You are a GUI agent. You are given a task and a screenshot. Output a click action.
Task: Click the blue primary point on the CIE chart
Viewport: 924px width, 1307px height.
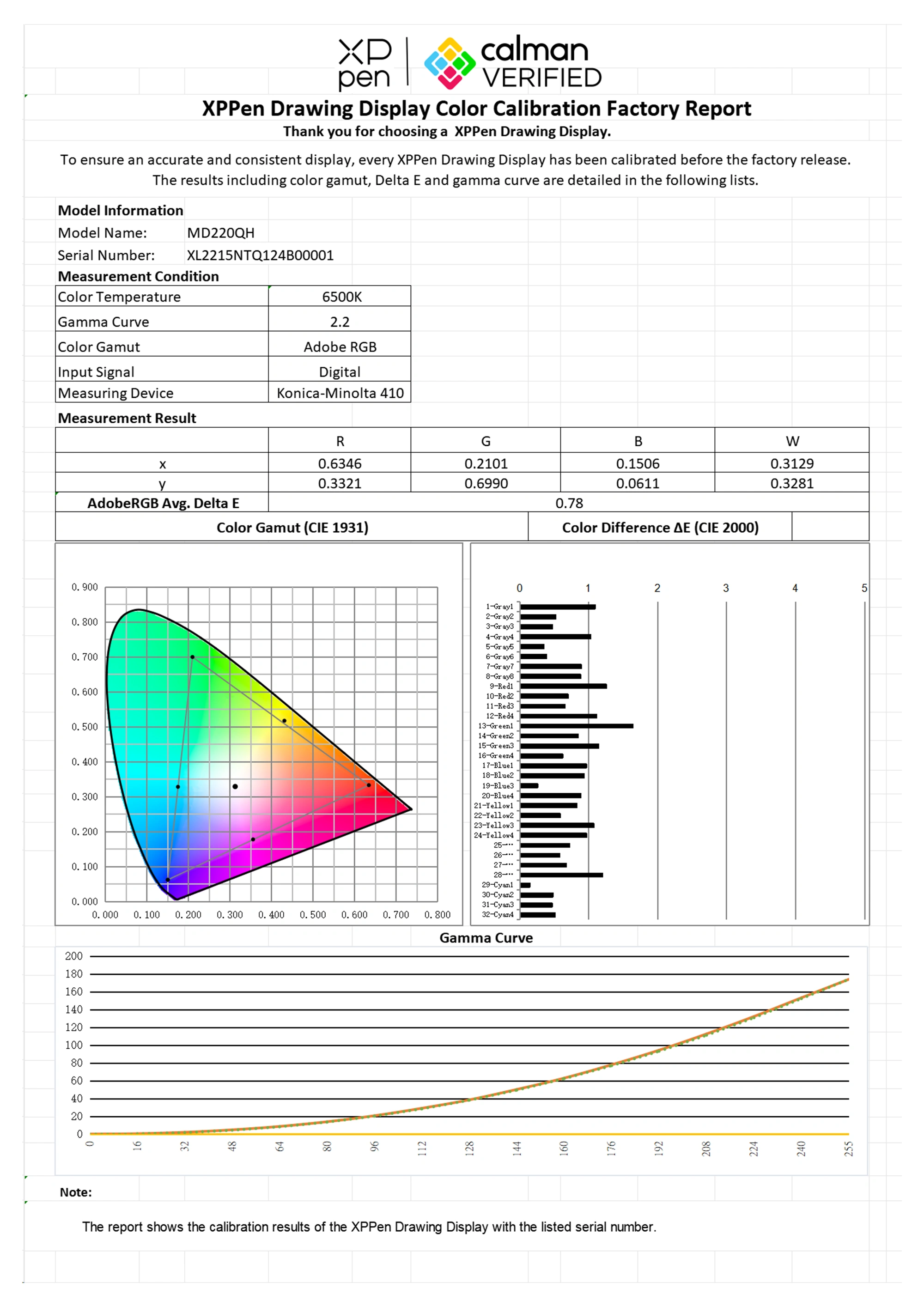[168, 880]
